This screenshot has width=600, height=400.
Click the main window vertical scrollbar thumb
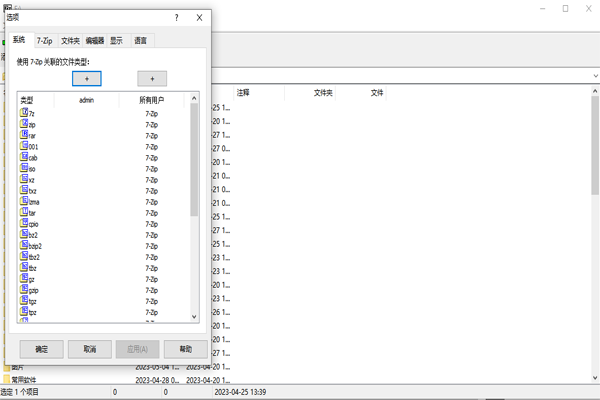(595, 145)
